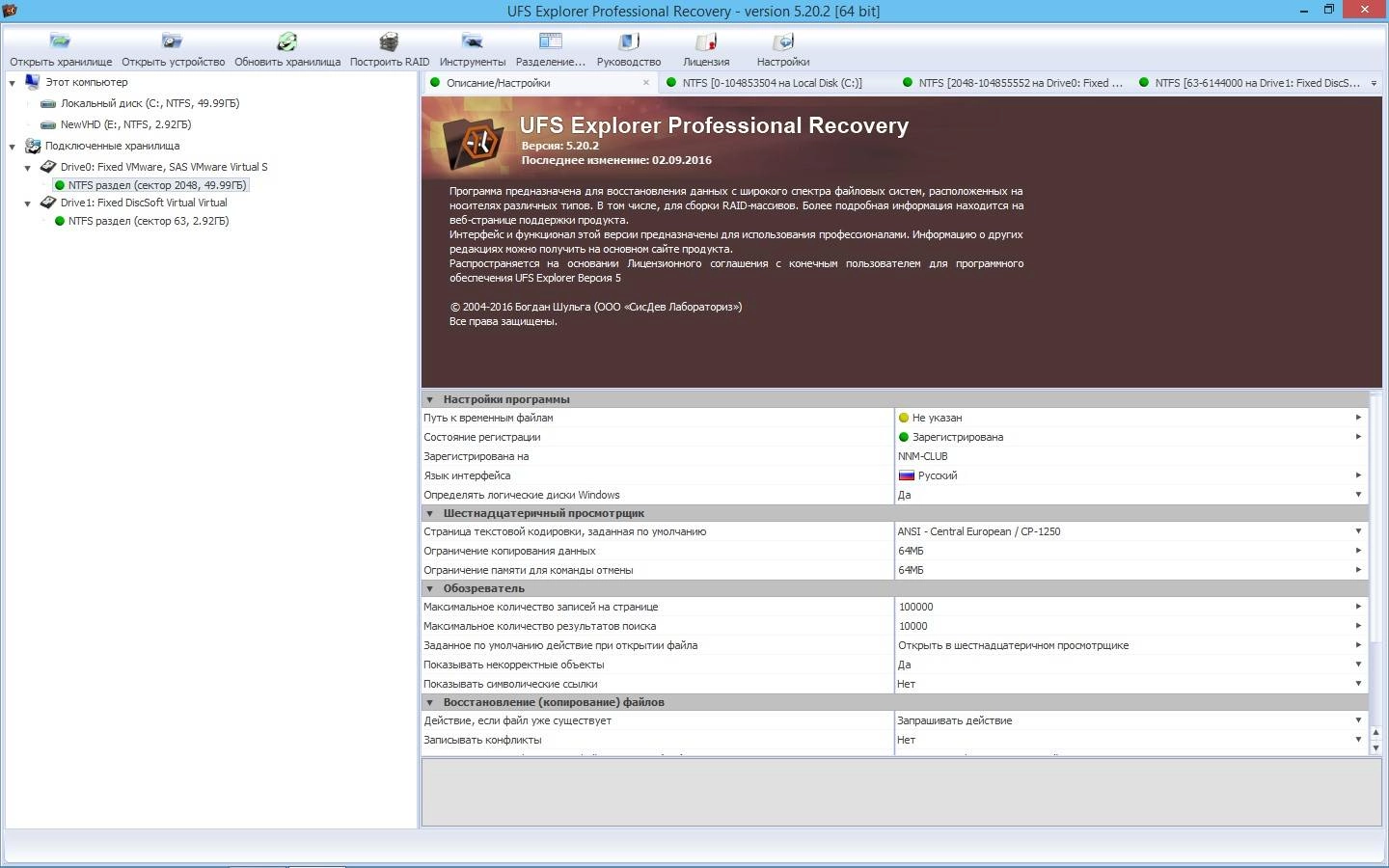Screen dimensions: 1389x868
Task: Open the tab list overflow arrow
Action: click(x=1374, y=83)
